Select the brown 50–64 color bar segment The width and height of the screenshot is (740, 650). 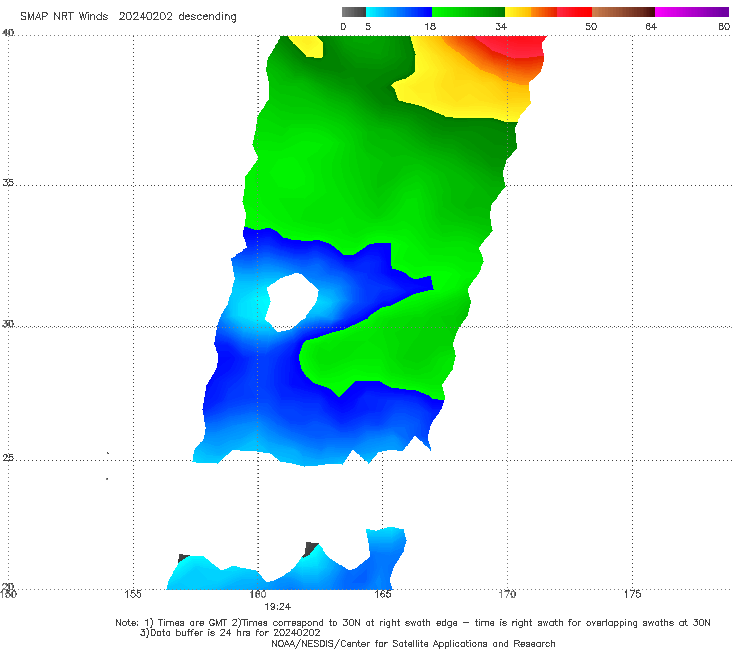pyautogui.click(x=623, y=12)
